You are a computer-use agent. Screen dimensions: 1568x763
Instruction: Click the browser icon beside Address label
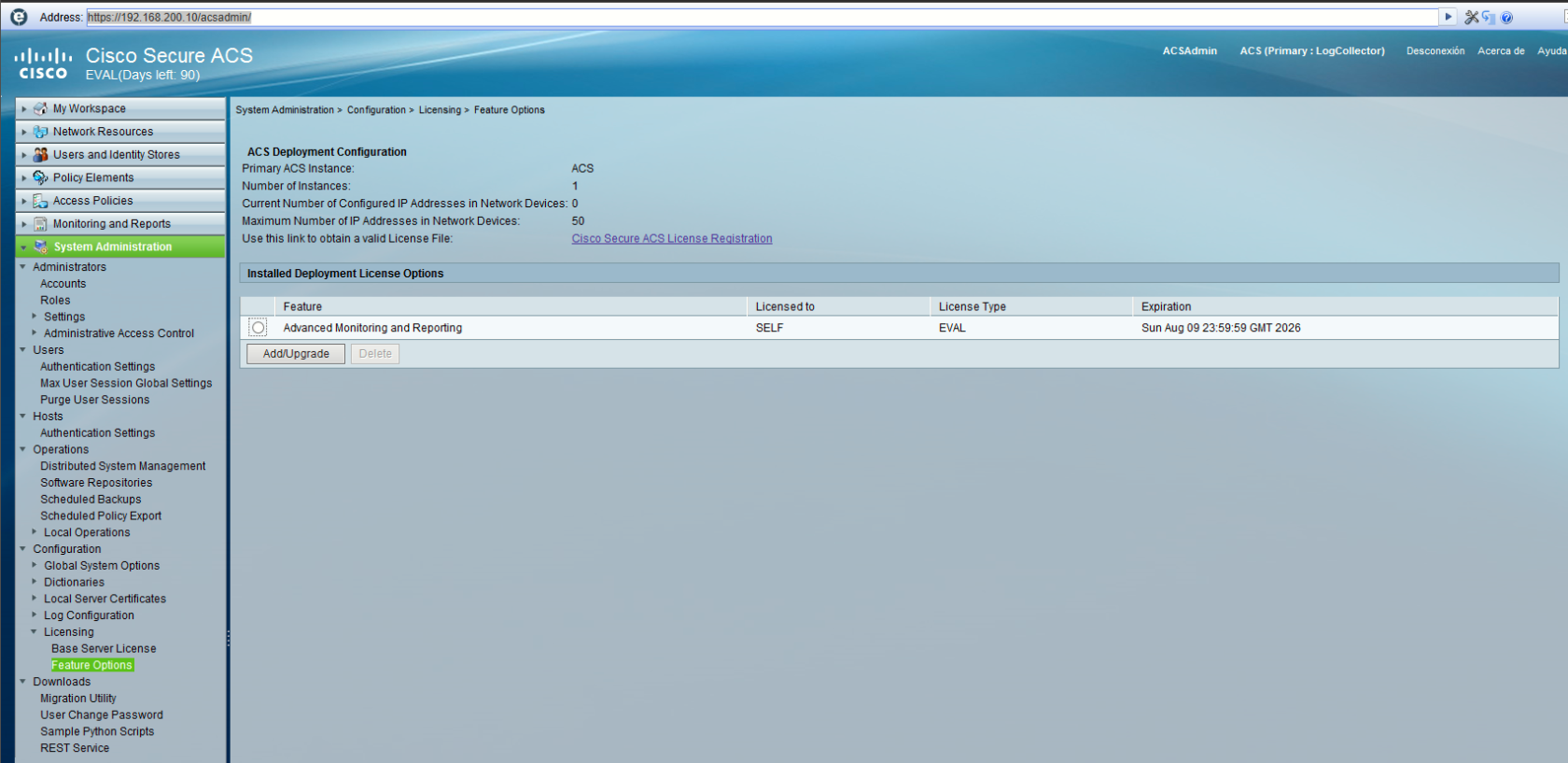(x=19, y=17)
